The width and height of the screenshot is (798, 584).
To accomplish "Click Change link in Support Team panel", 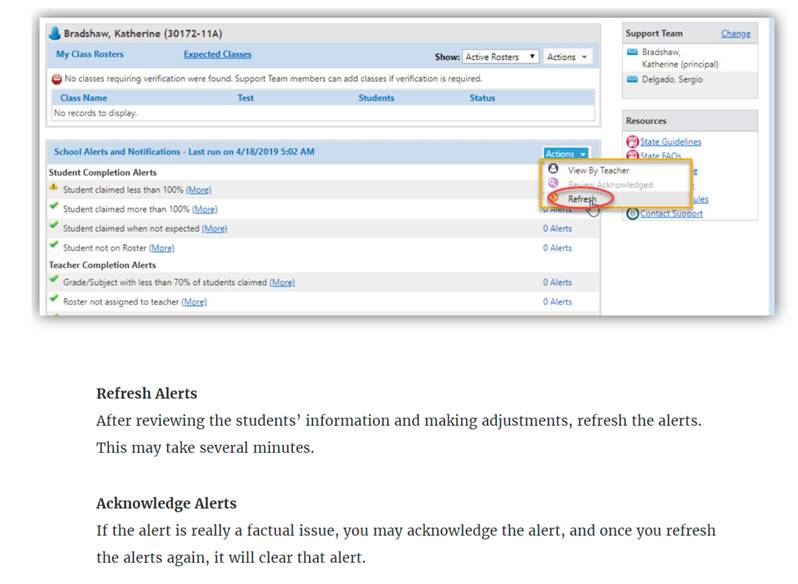I will click(735, 34).
